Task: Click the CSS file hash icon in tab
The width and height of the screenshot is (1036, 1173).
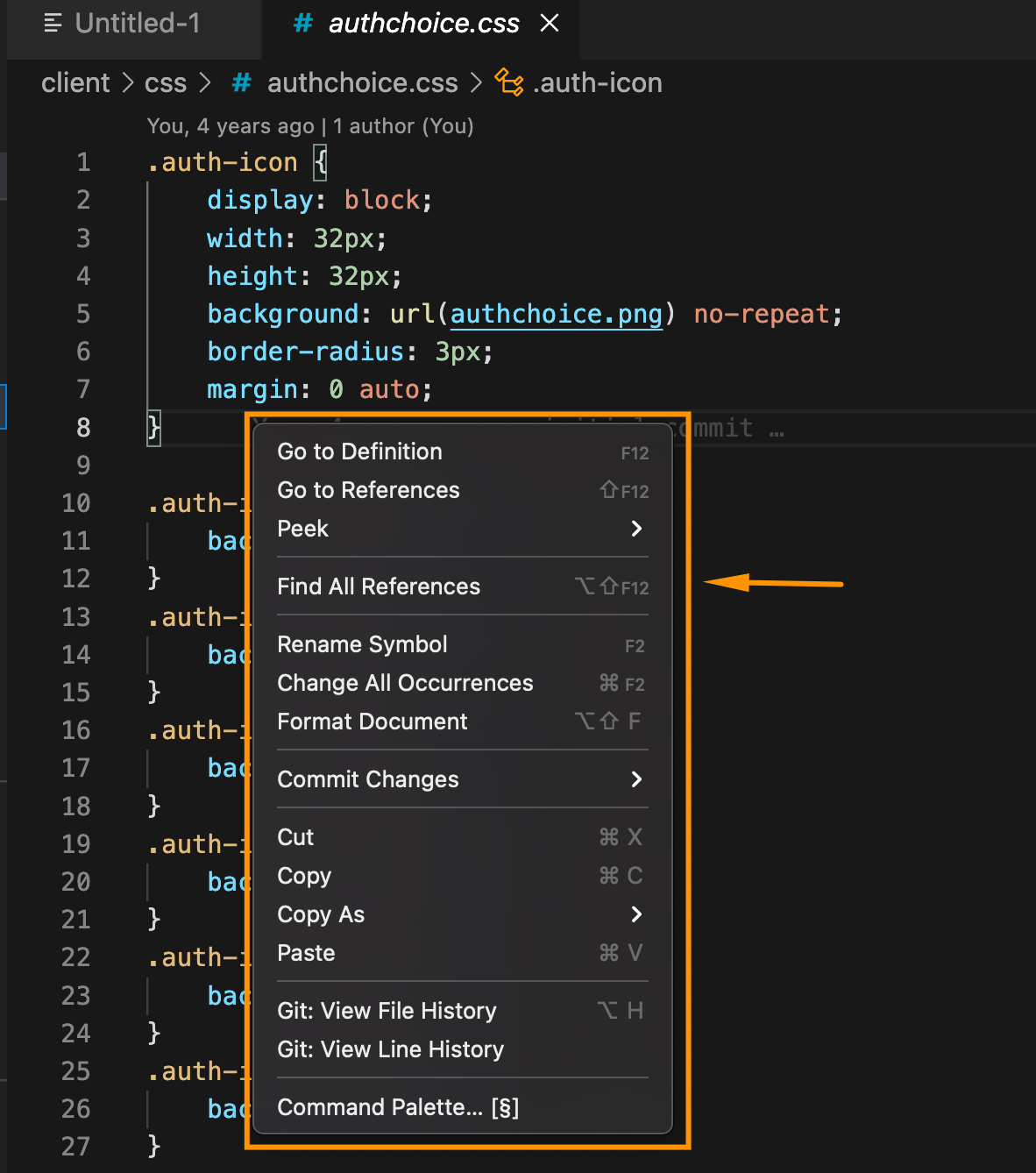Action: tap(303, 24)
